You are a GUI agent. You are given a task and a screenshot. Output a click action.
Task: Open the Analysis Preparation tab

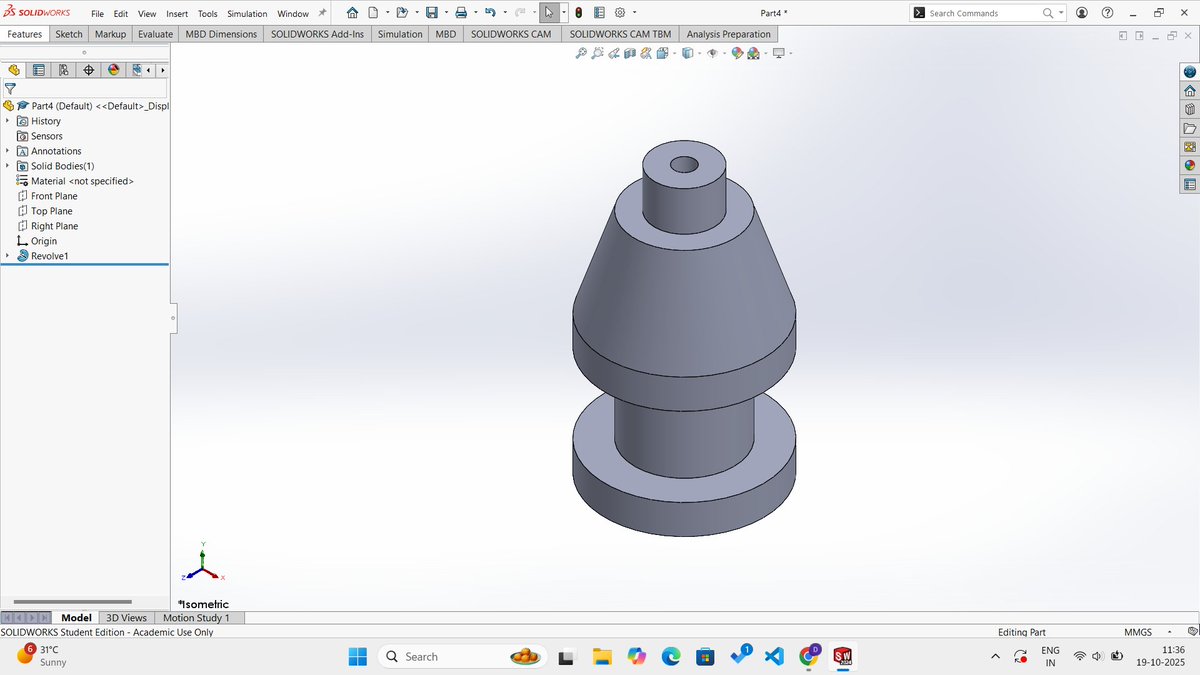click(729, 34)
